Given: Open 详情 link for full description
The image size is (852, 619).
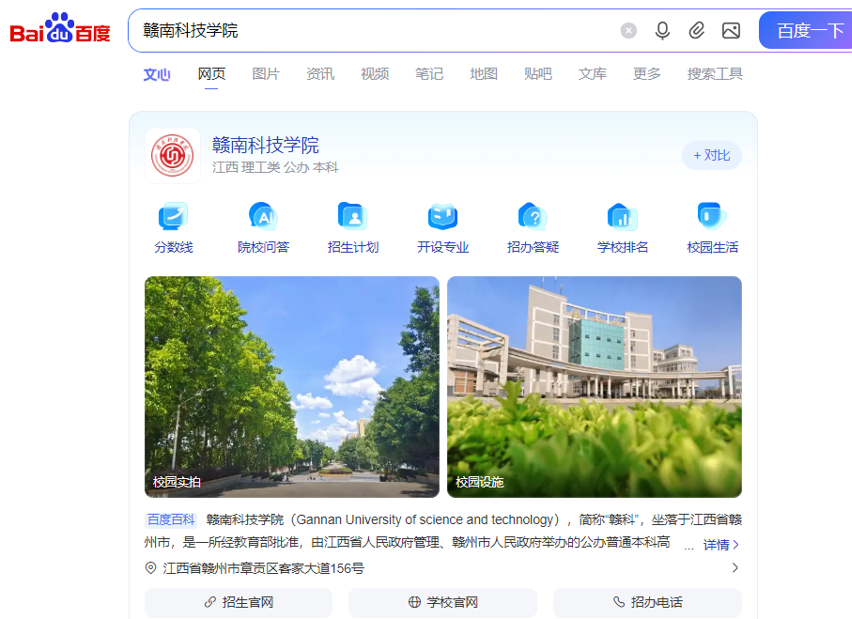Looking at the screenshot, I should (721, 545).
